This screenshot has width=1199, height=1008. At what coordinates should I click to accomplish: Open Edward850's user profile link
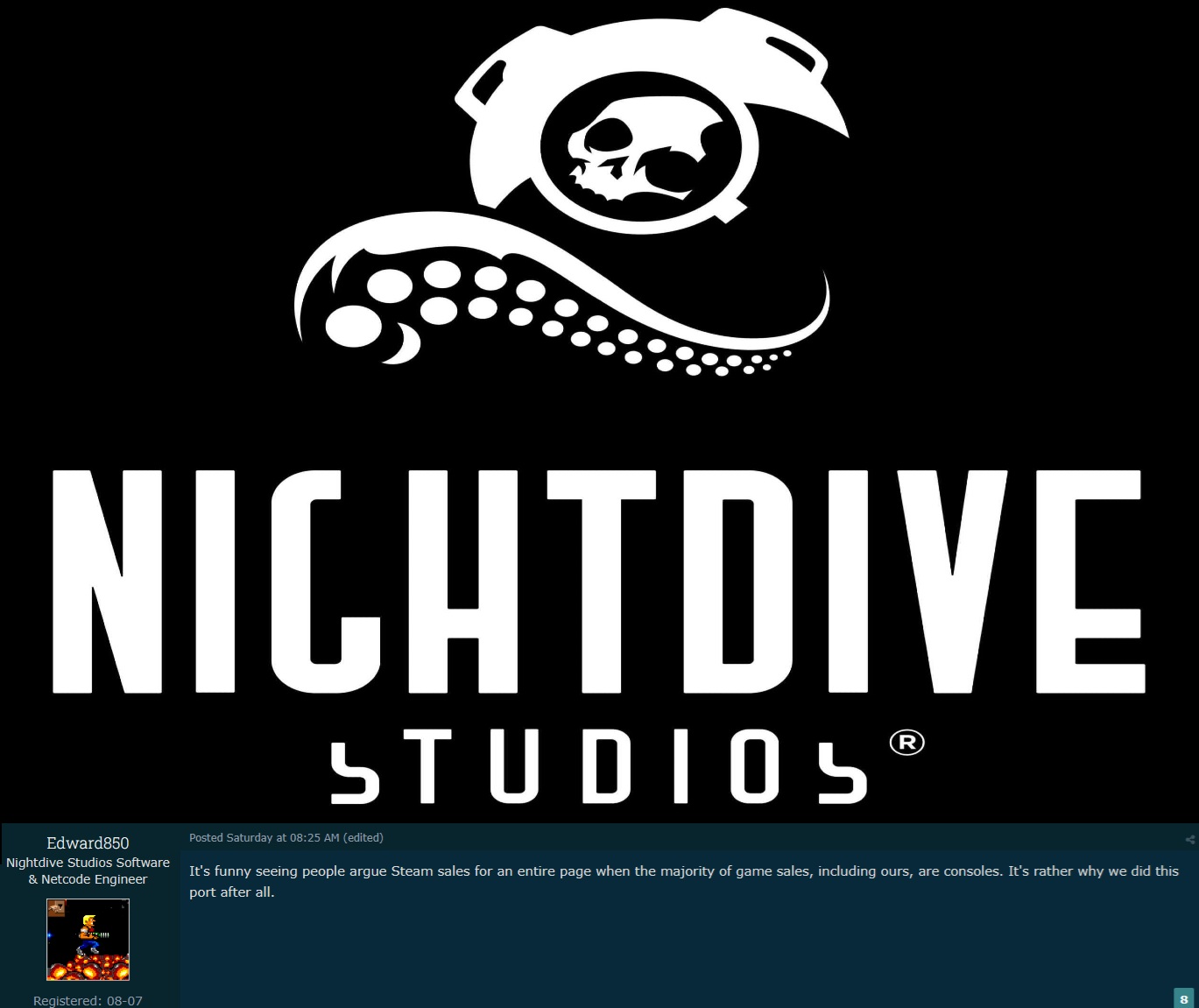tap(88, 842)
